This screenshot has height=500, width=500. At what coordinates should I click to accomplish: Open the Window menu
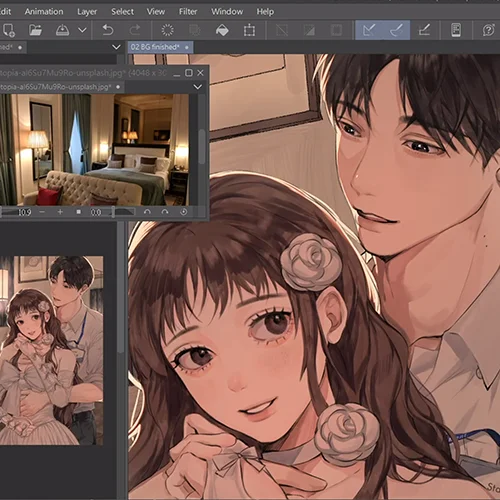click(227, 12)
